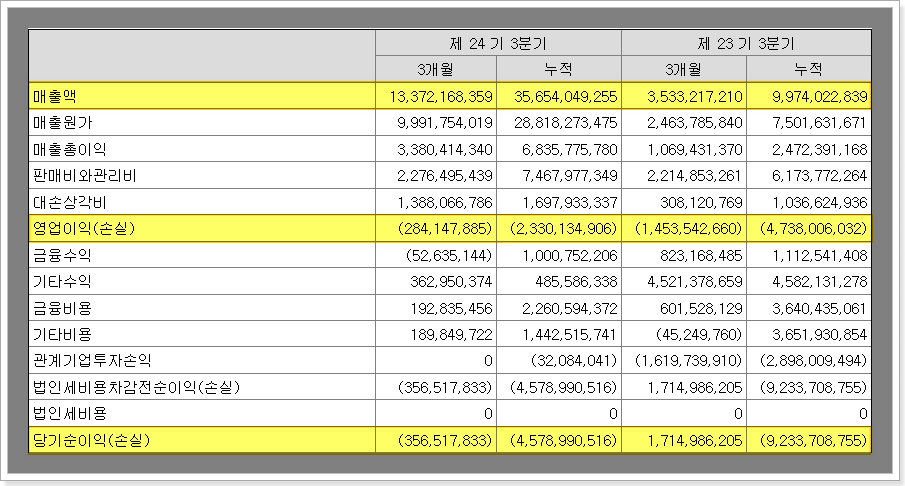Click the value 308,120,769

click(701, 203)
